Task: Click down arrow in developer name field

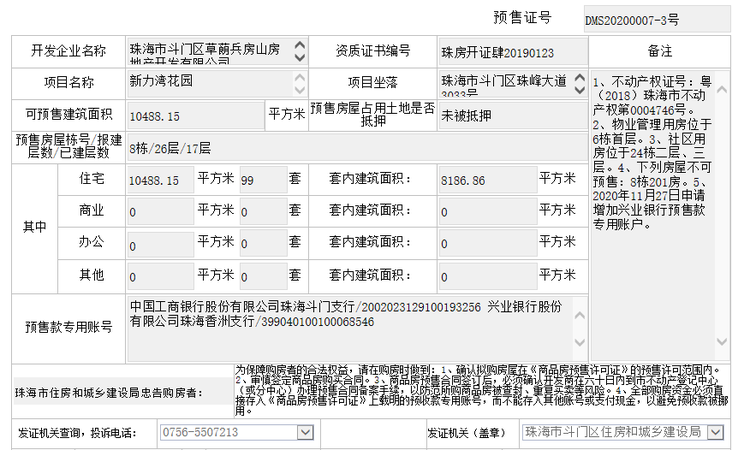Action: click(300, 57)
